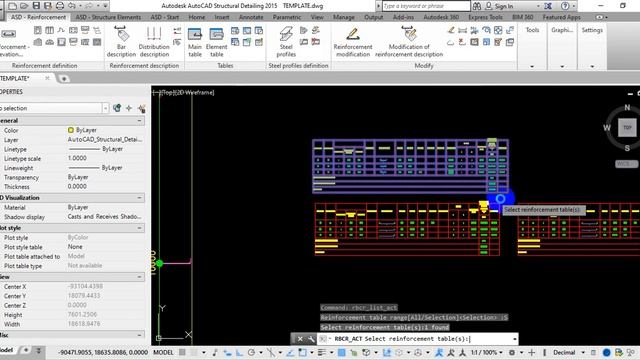Viewport: 640px width, 360px height.
Task: Open the Help question mark icon
Action: (x=565, y=6)
